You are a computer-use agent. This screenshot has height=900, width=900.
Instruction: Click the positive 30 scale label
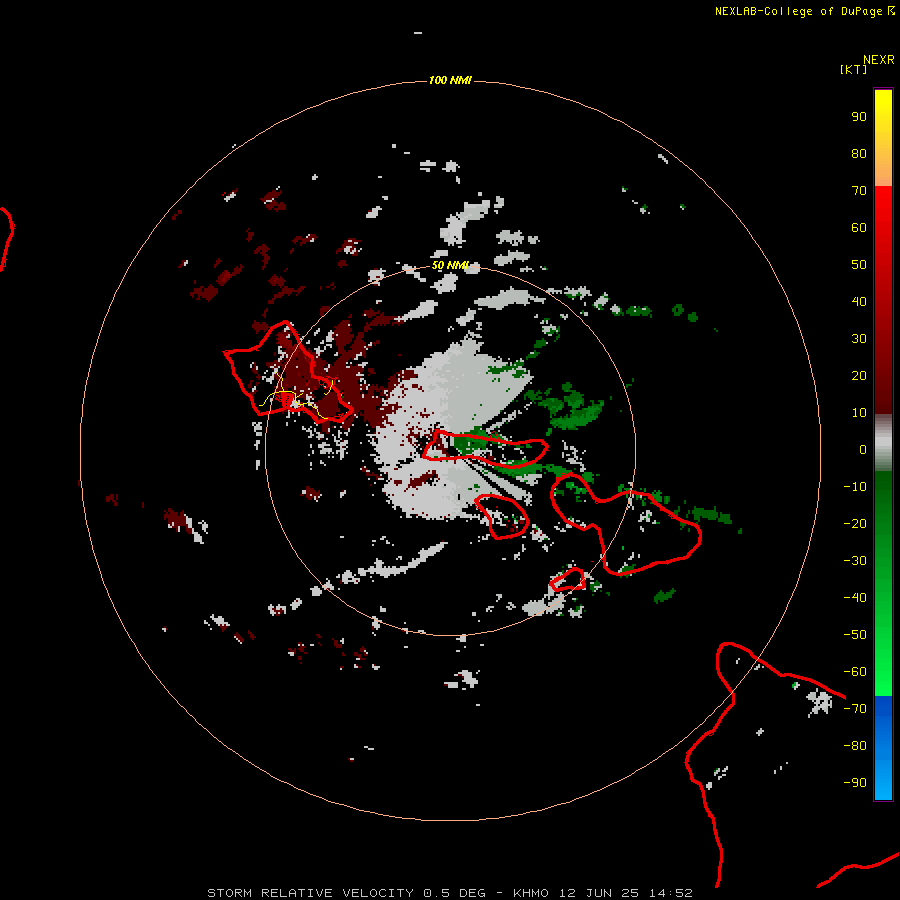tap(859, 339)
